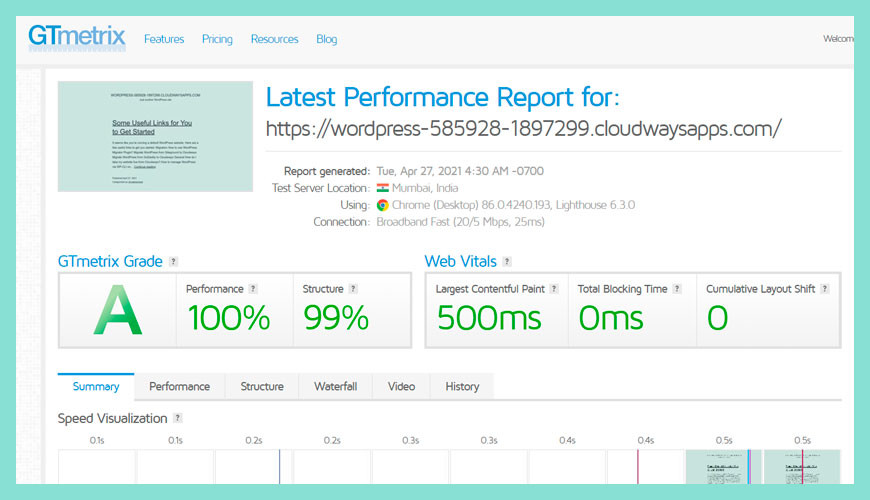The width and height of the screenshot is (870, 500).
Task: Open the Features menu link
Action: [x=164, y=39]
